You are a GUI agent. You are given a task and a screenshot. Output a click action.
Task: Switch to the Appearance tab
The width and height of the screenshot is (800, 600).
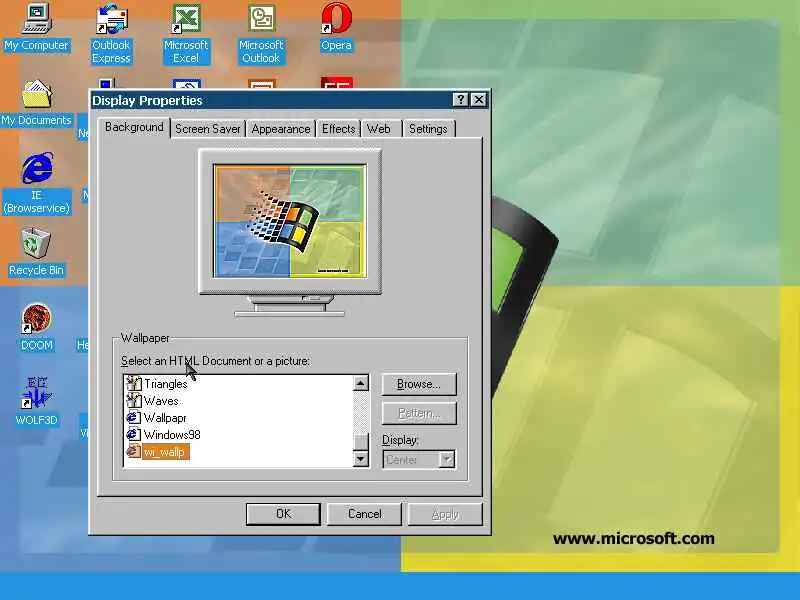pyautogui.click(x=281, y=129)
